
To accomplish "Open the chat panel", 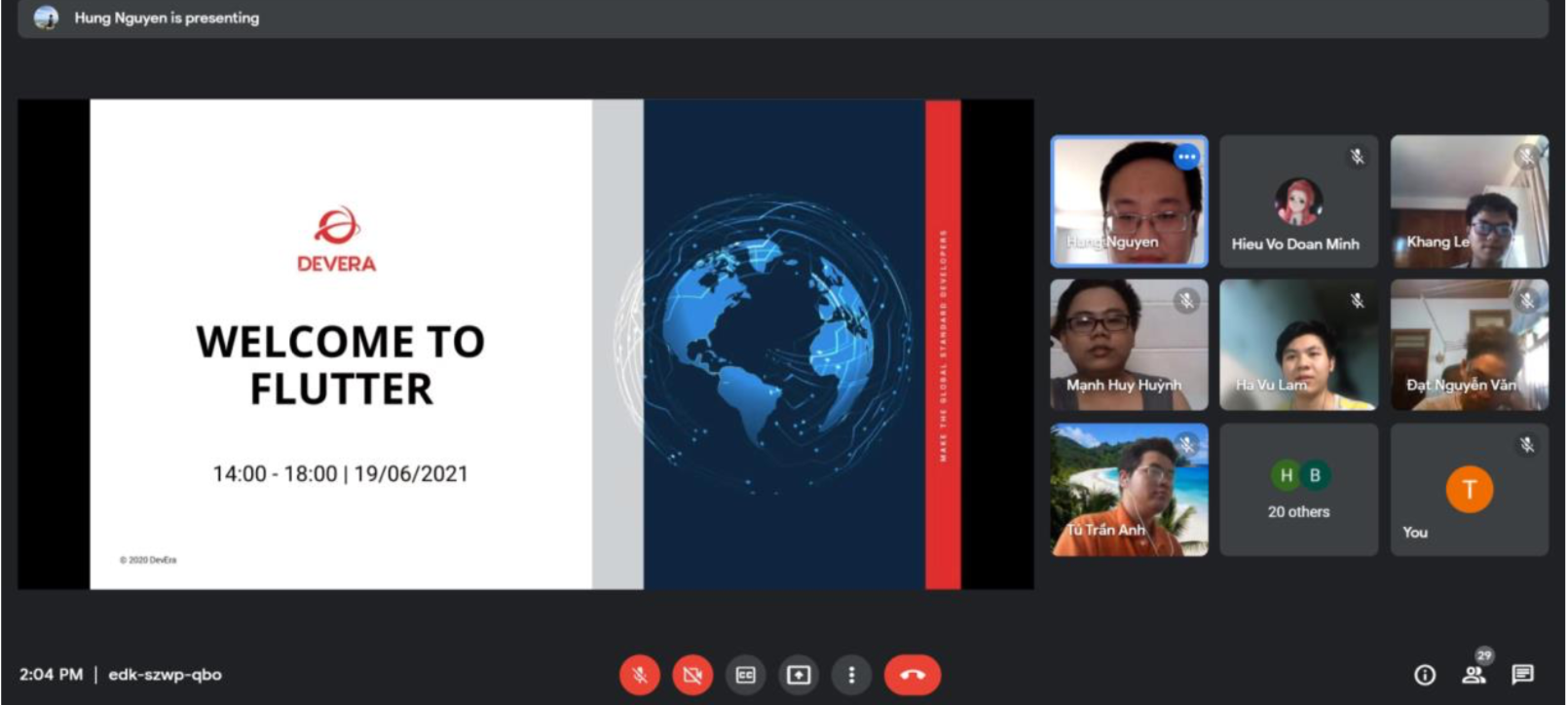I will [1522, 675].
